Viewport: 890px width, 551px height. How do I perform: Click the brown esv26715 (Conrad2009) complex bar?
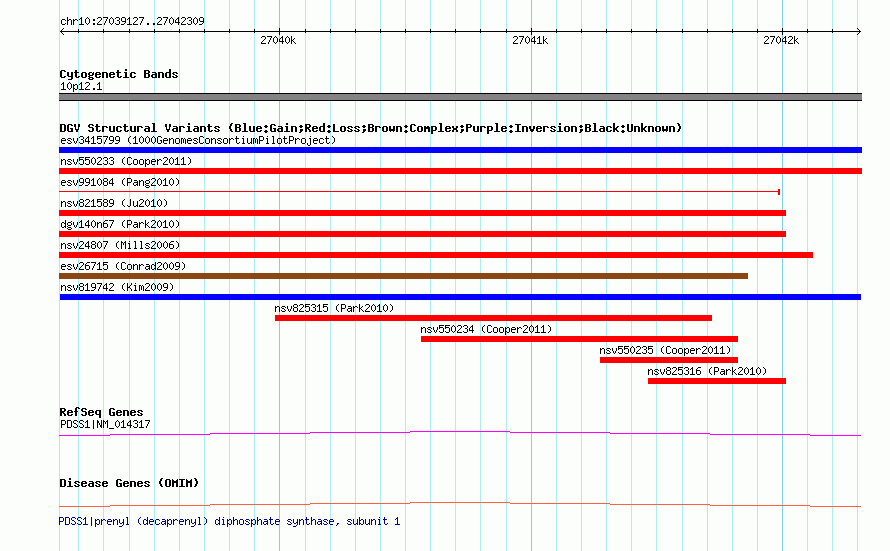coord(404,276)
